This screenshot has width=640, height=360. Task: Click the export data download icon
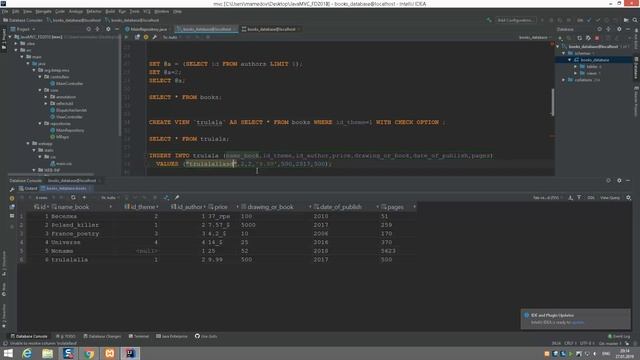570,198
